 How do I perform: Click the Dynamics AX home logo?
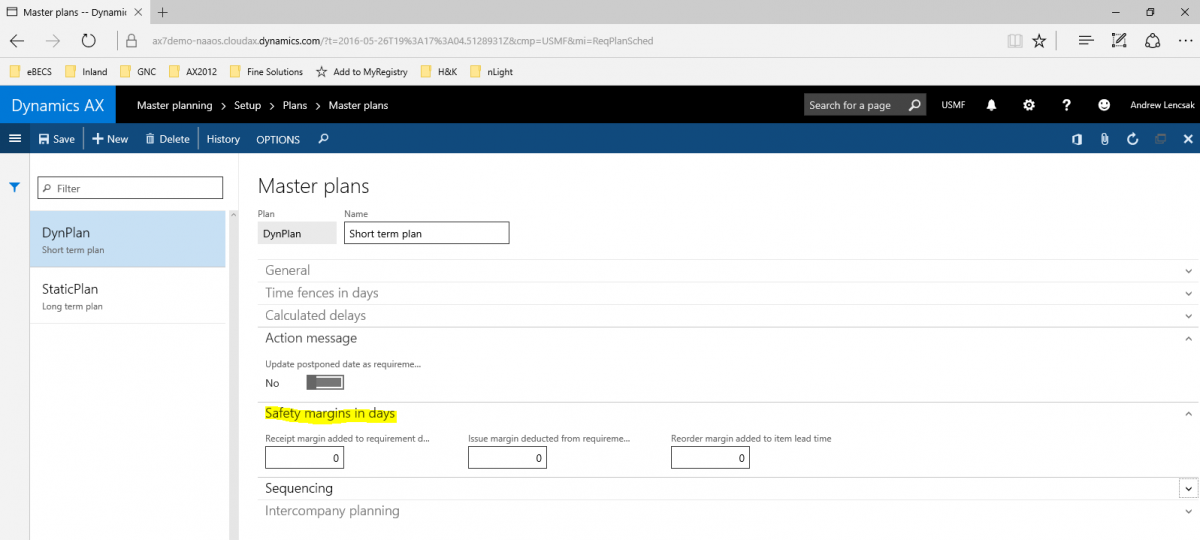(x=58, y=105)
